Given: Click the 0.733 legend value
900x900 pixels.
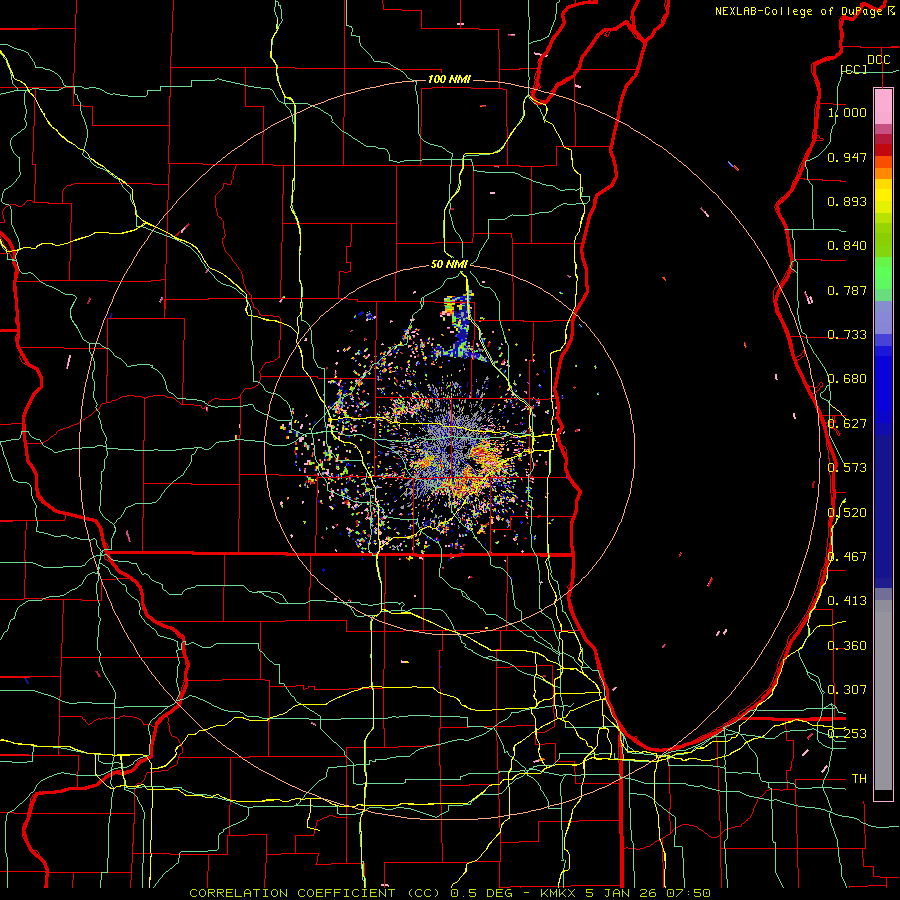Looking at the screenshot, I should point(847,335).
